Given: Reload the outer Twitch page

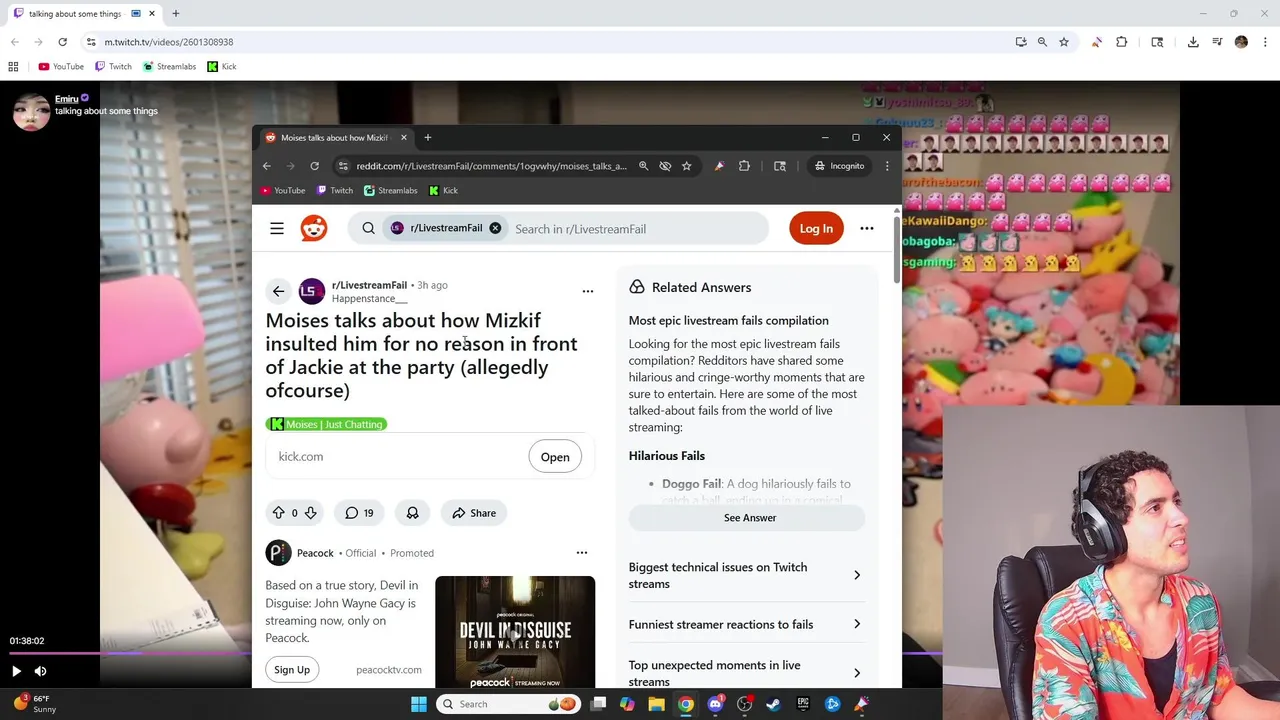Looking at the screenshot, I should pos(62,42).
